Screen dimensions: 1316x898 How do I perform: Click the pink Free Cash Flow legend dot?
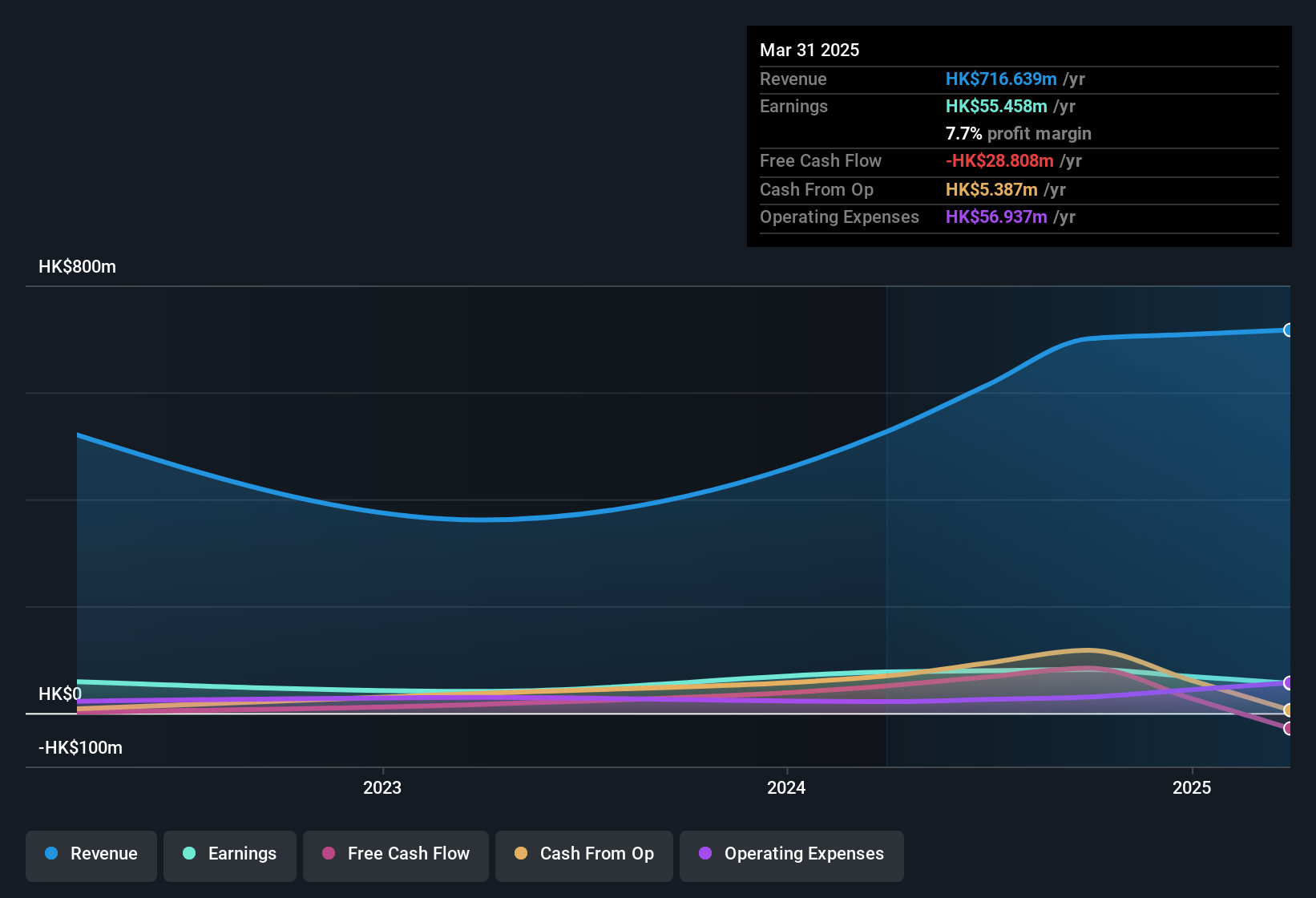328,854
